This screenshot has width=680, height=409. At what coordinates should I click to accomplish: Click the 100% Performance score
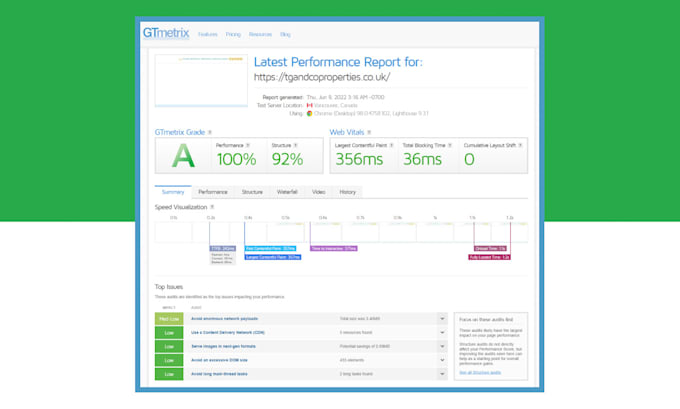pyautogui.click(x=236, y=159)
